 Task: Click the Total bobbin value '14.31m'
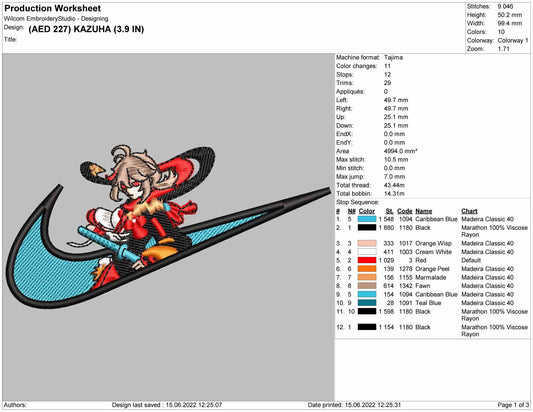point(394,194)
